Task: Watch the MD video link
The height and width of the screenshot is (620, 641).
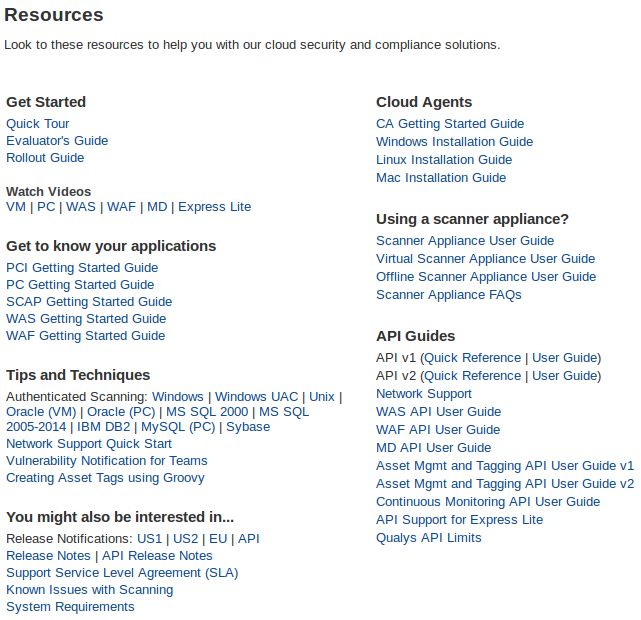Action: point(157,207)
